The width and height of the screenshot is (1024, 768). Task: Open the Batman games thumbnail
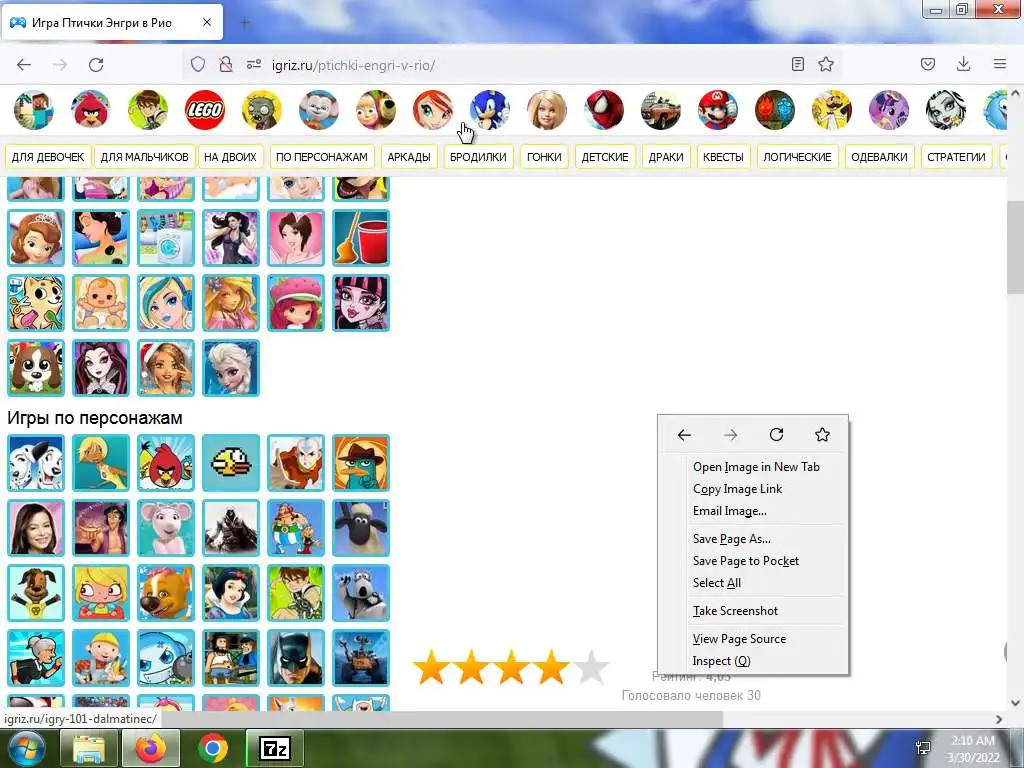point(296,658)
